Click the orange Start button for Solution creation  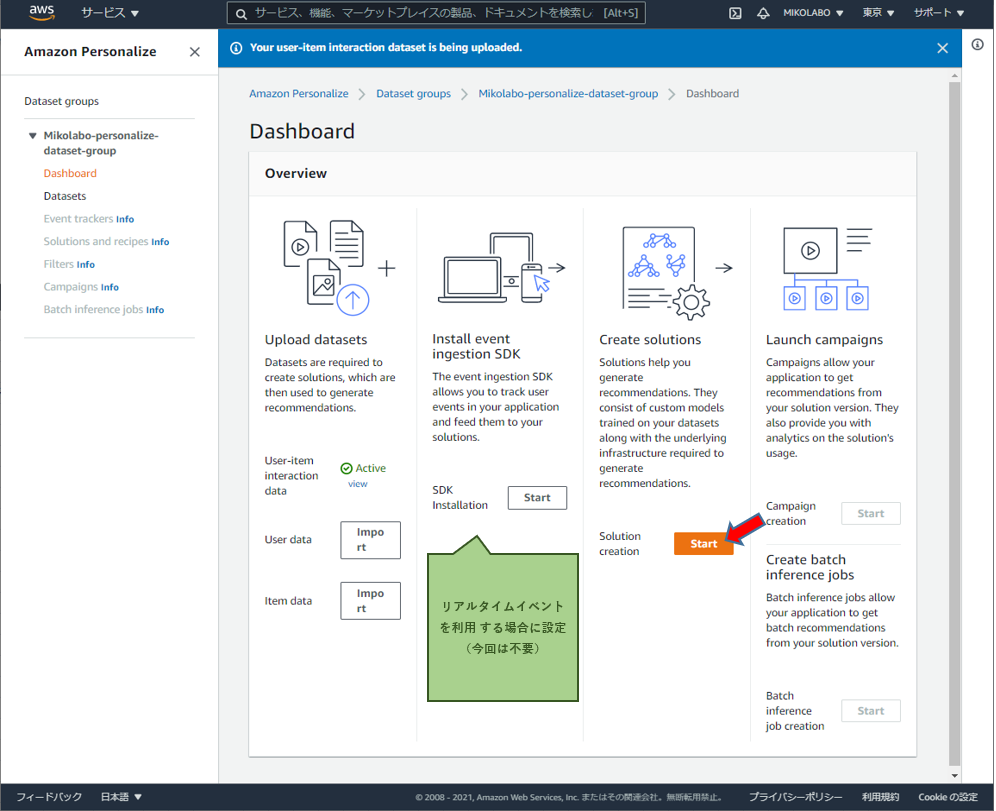coord(704,544)
